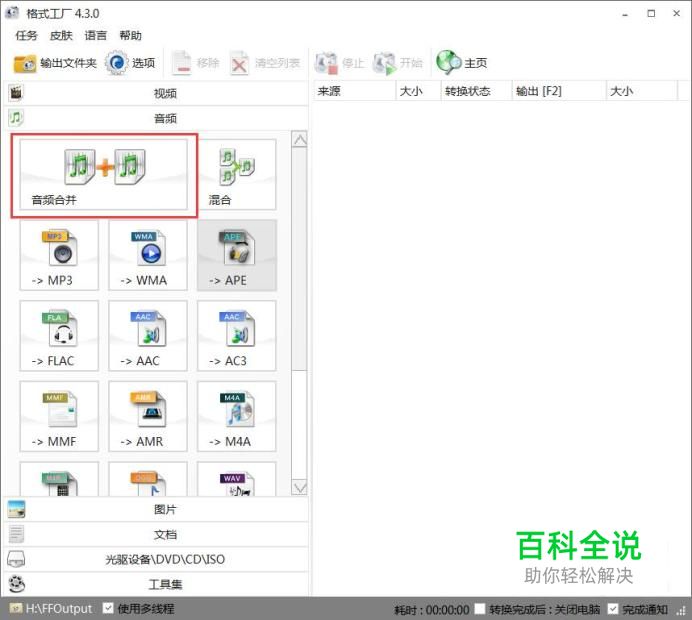
Task: Select the -> AC3 conversion tile
Action: click(237, 336)
